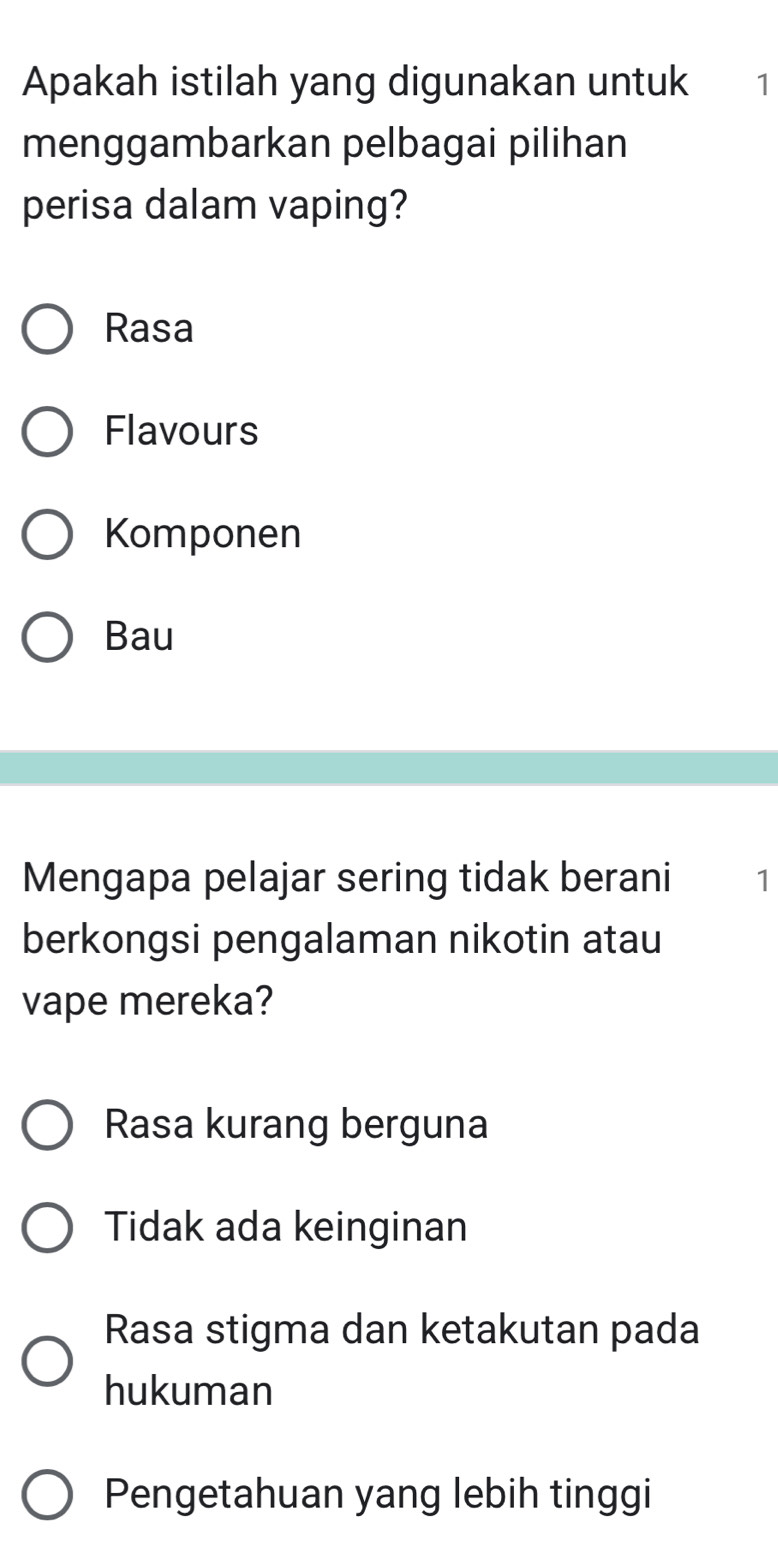Choose the "Tidak ada keinginan" option
Image resolution: width=778 pixels, height=1549 pixels.
coord(47,1227)
